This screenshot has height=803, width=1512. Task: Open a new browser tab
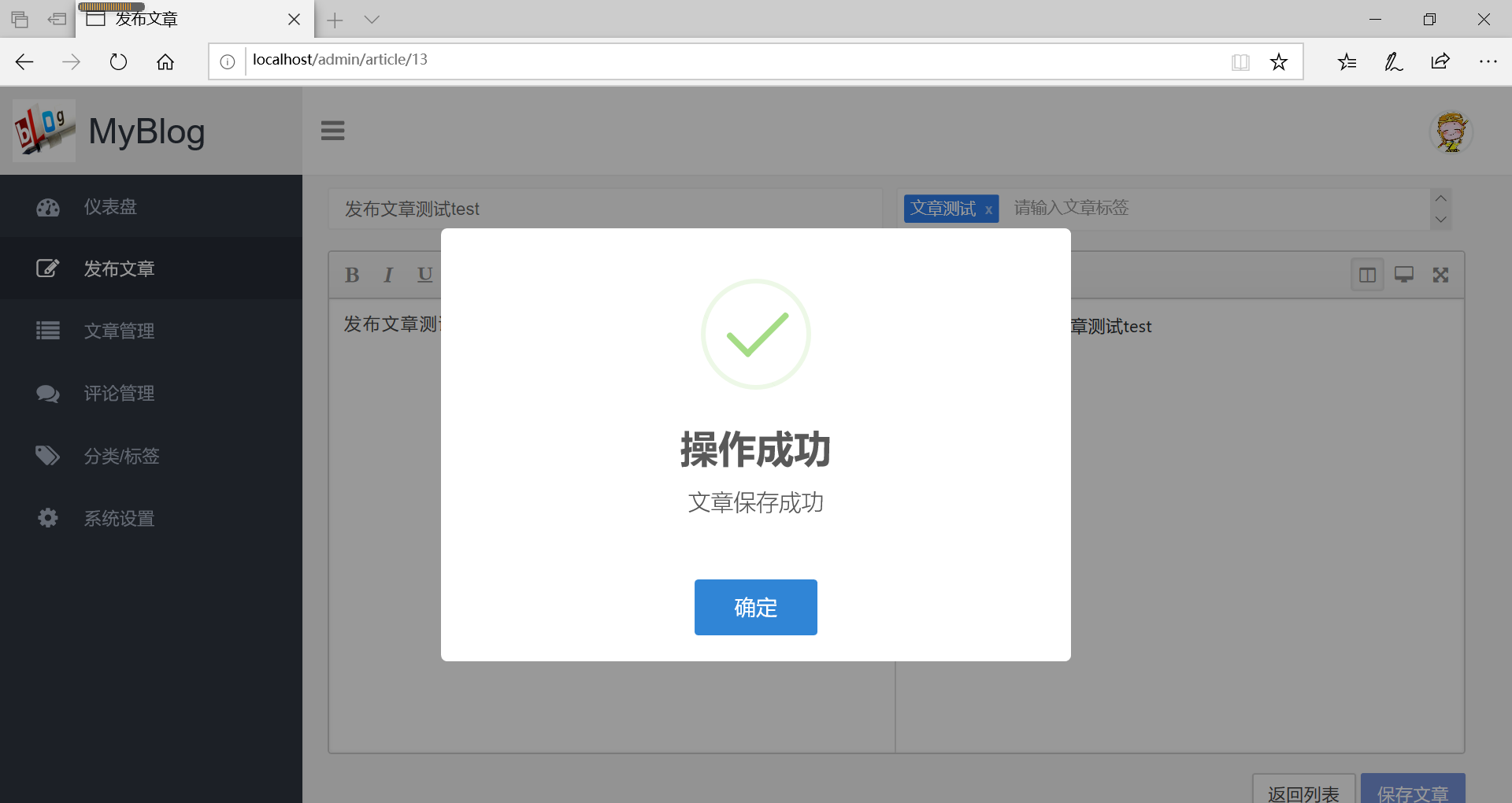pyautogui.click(x=335, y=20)
